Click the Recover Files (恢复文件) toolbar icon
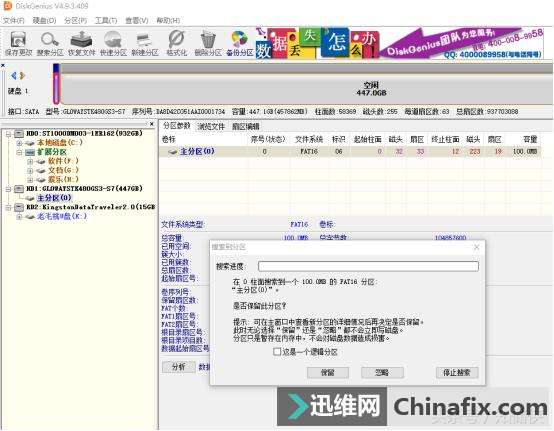The image size is (554, 431). pos(81,40)
